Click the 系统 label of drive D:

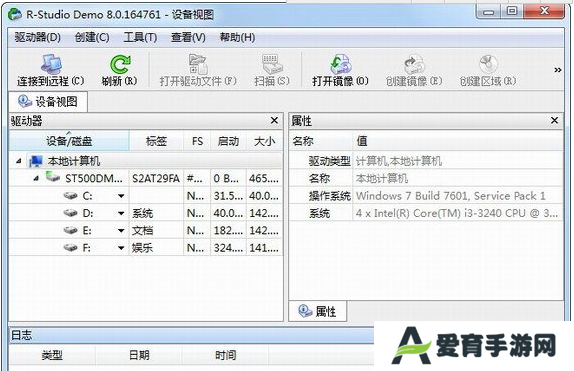142,213
